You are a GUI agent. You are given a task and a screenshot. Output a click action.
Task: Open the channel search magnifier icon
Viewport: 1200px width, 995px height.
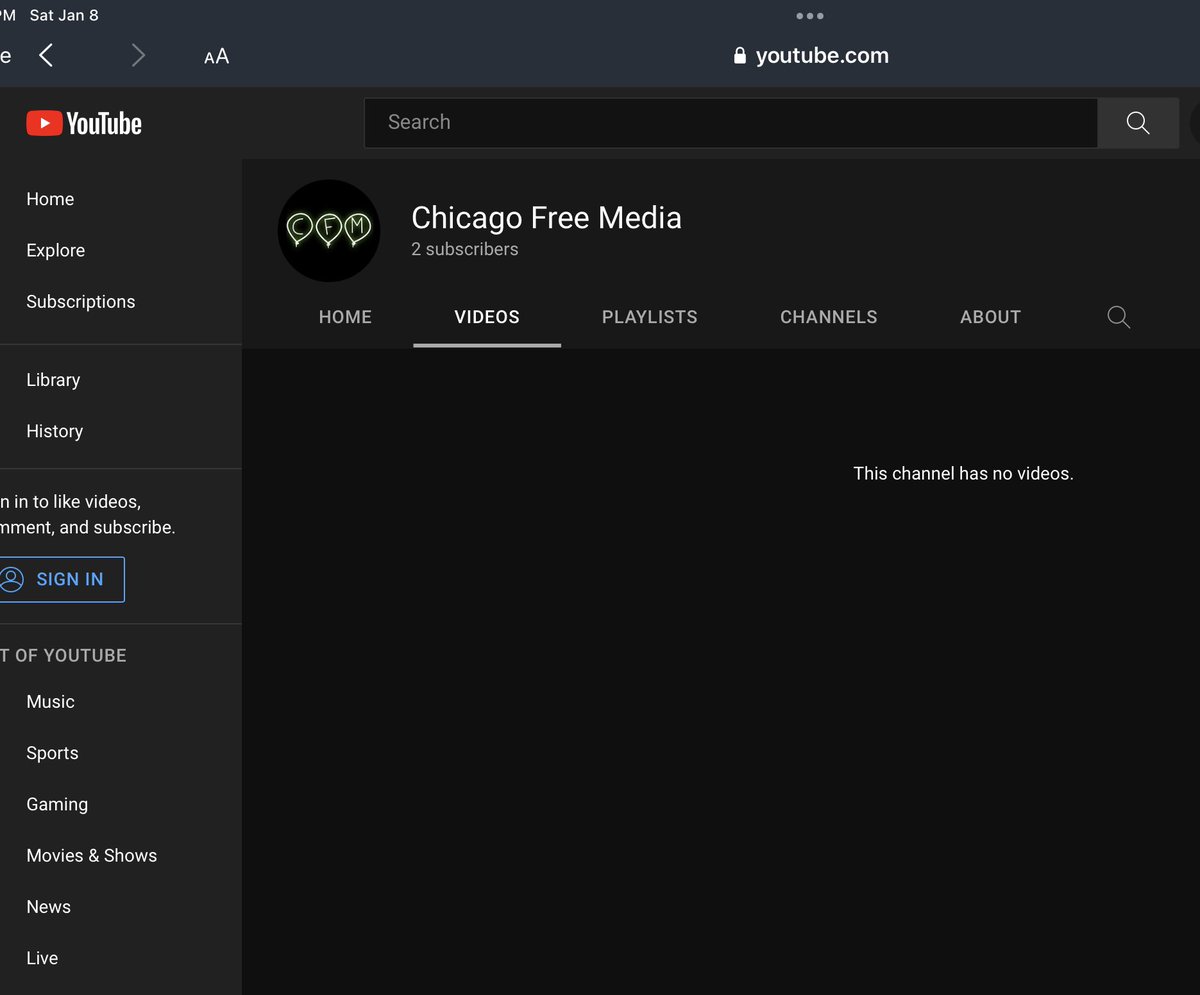coord(1119,317)
